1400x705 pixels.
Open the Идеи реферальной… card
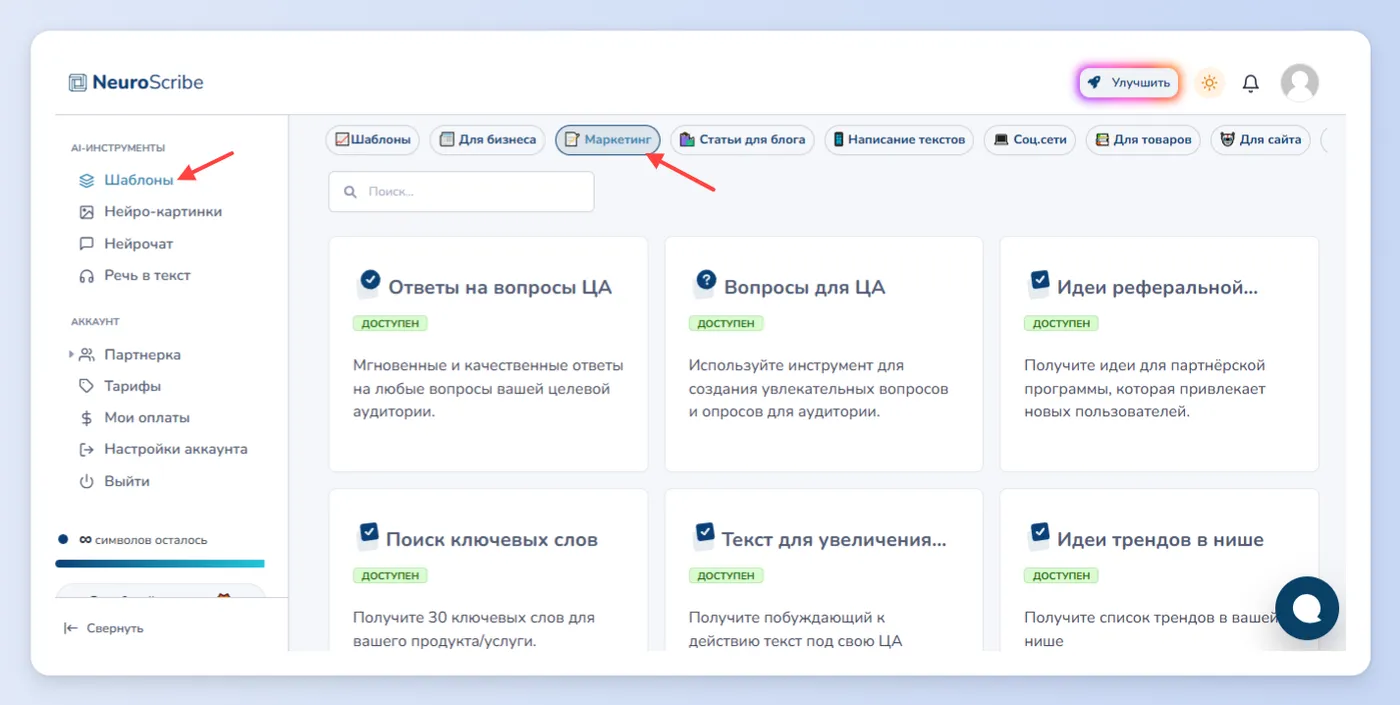pos(1159,354)
